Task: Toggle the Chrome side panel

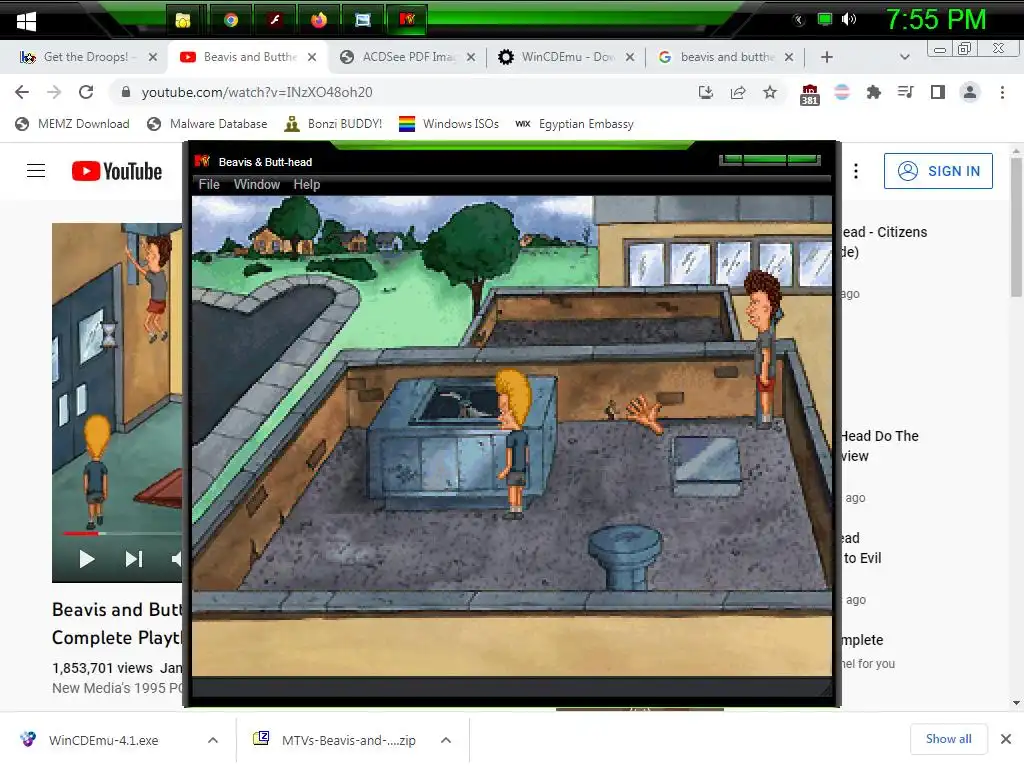Action: 938,92
